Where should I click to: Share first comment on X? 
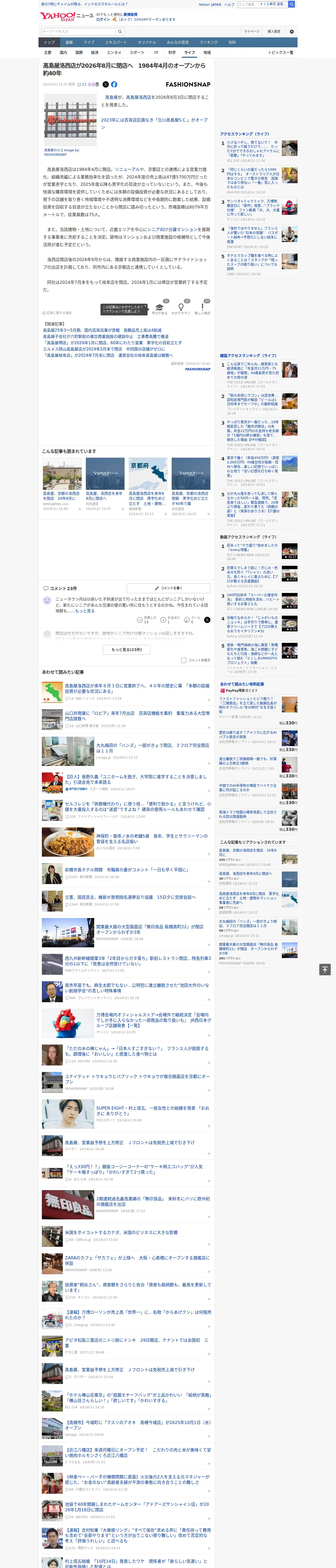click(207, 620)
